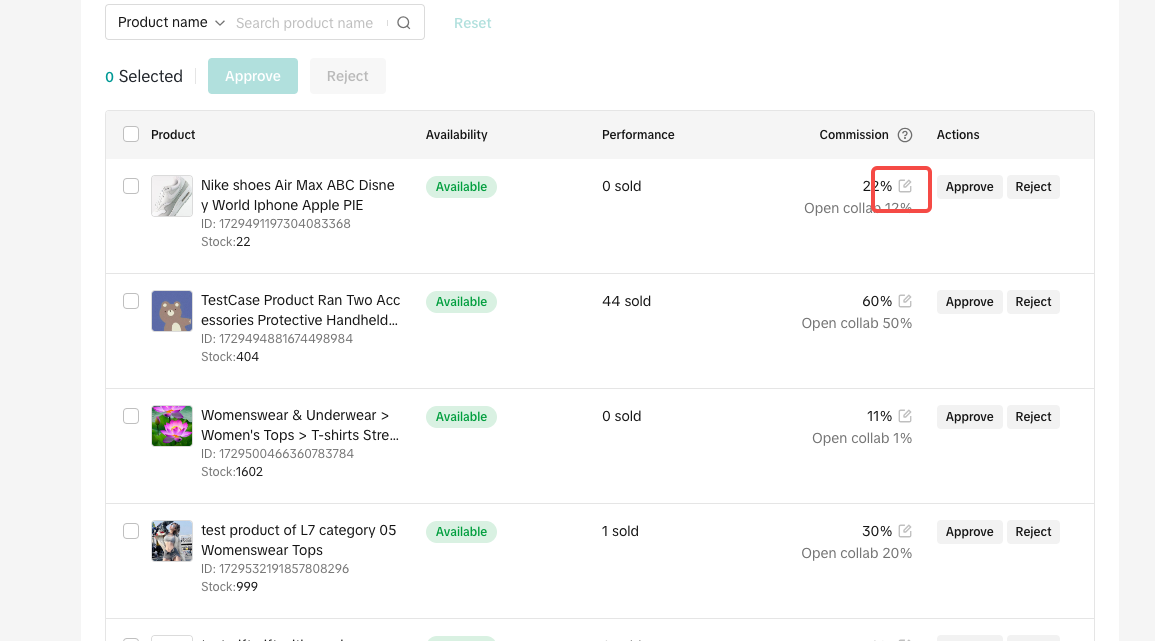Click the lotus flower product thumbnail
This screenshot has width=1155, height=641.
click(172, 426)
